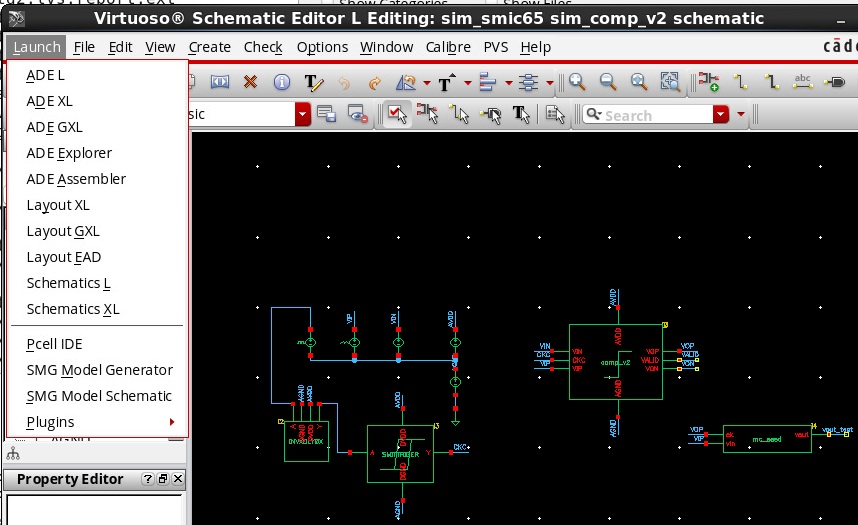Click the Save Workspace icon
Image resolution: width=858 pixels, height=525 pixels.
(x=327, y=114)
